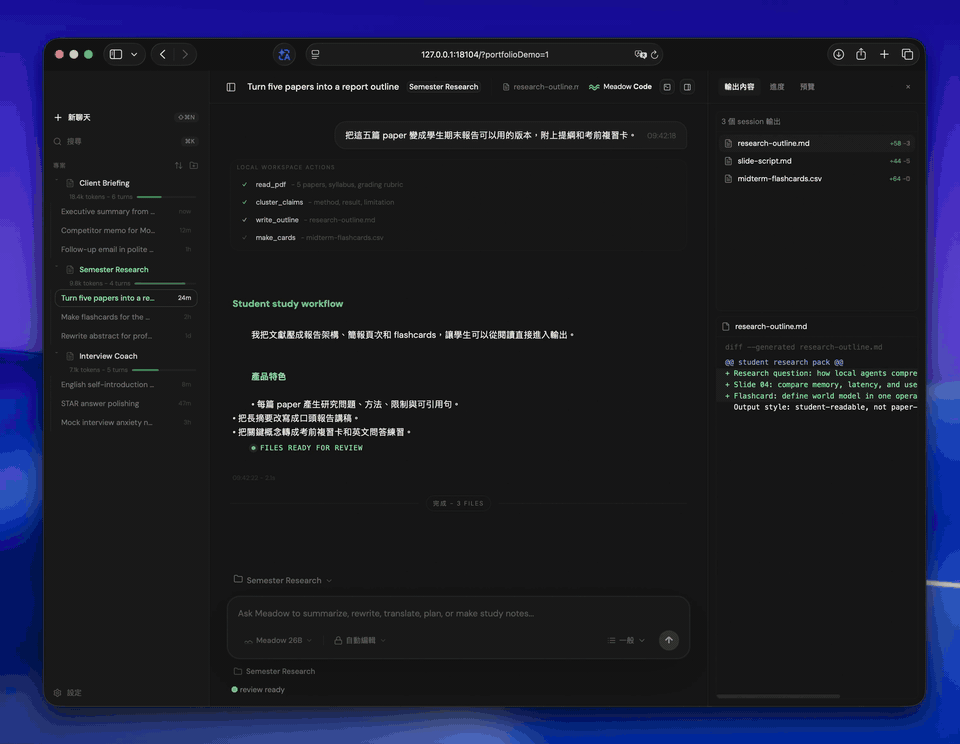
Task: Collapse the Semester Research project group
Action: (57, 268)
